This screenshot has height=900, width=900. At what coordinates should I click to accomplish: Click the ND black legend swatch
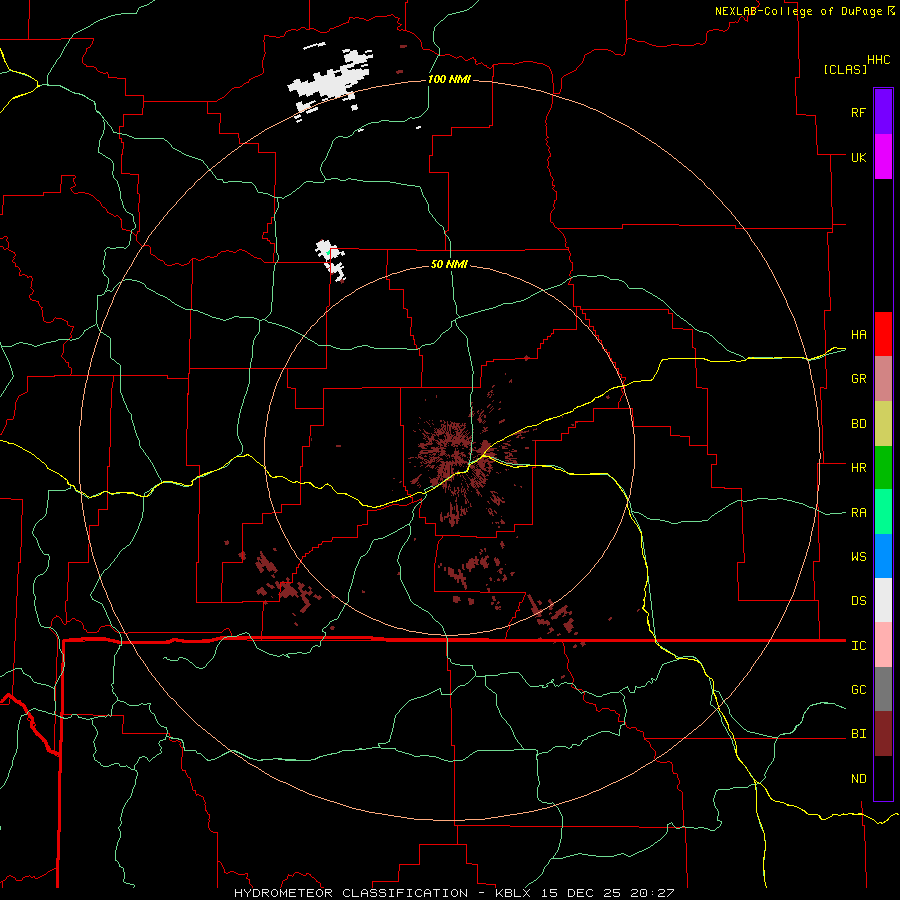883,778
